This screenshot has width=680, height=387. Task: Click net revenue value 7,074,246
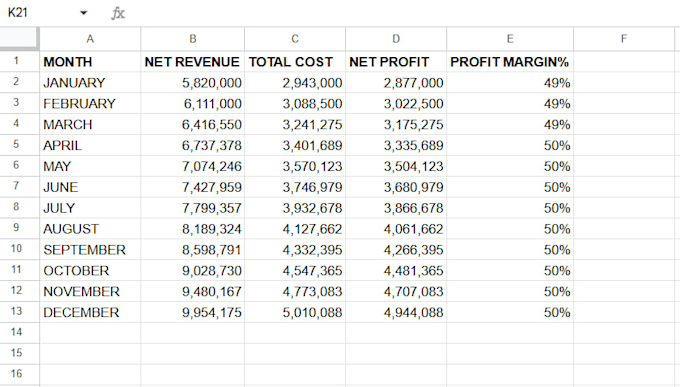[193, 166]
